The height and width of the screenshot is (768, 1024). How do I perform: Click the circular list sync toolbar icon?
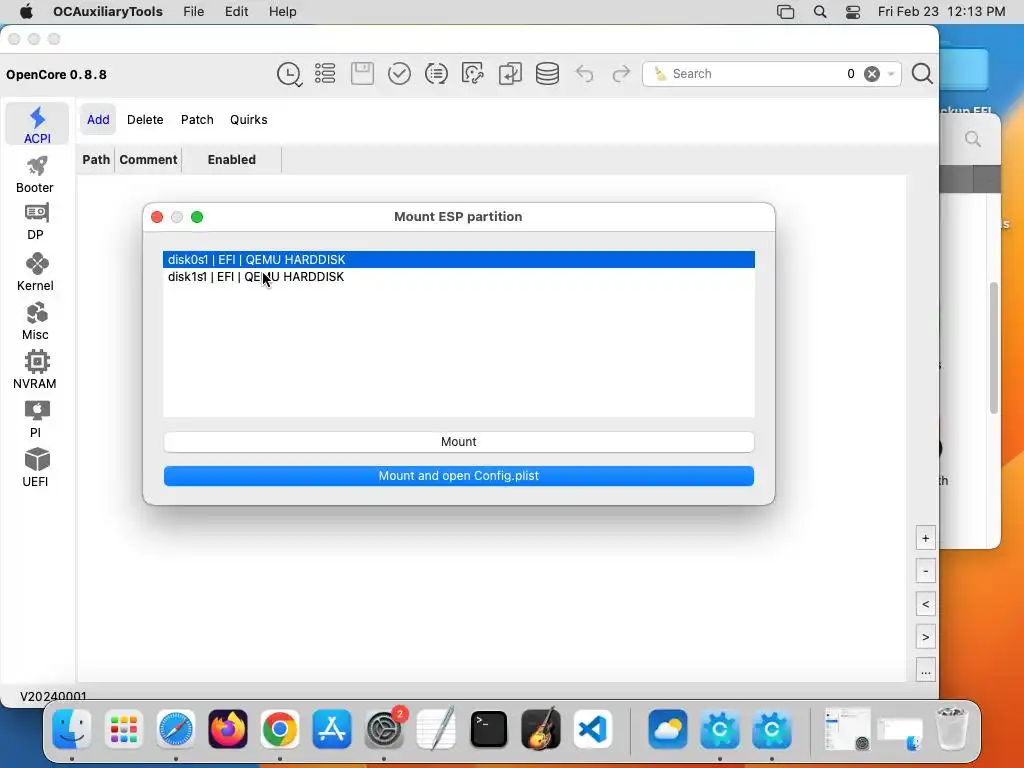tap(436, 74)
